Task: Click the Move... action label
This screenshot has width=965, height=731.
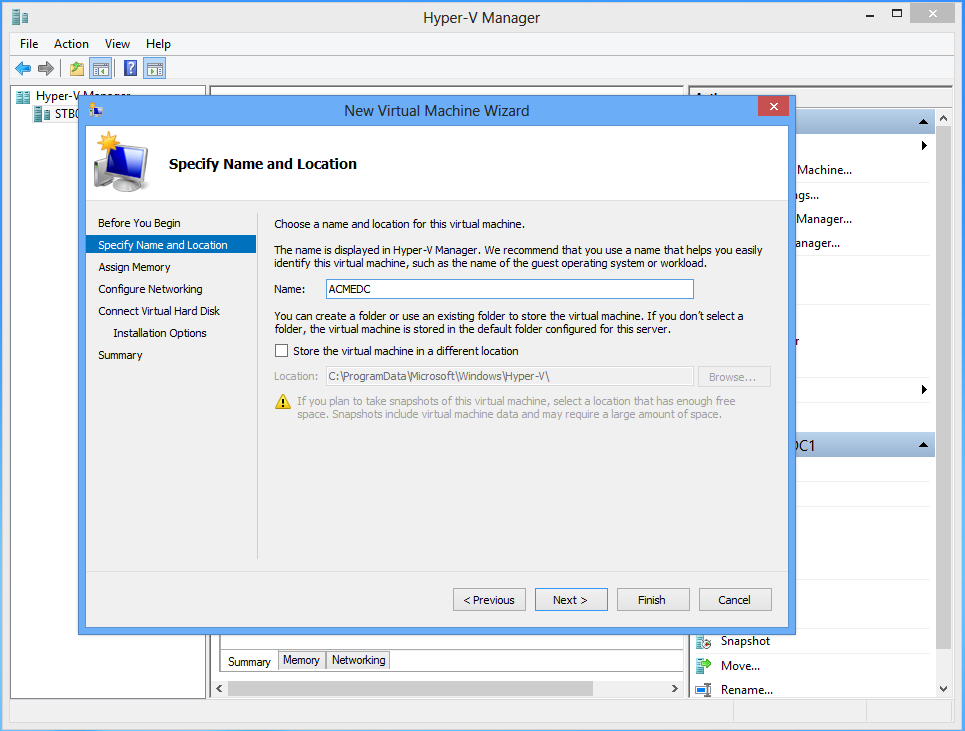Action: pos(740,666)
